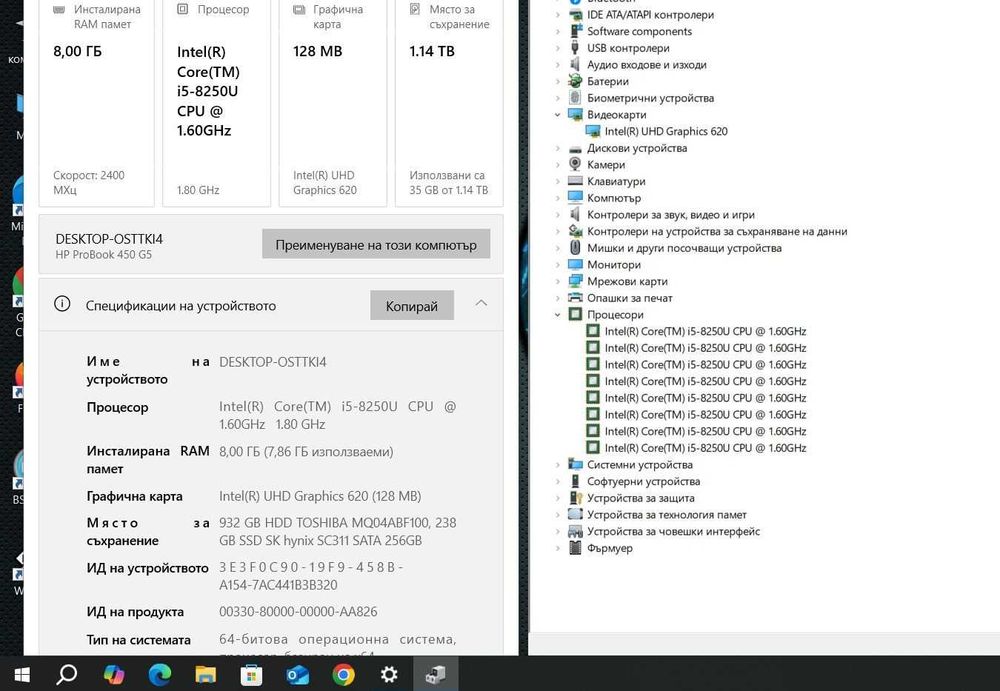Click the Монитори display icon
1000x691 pixels.
575,264
